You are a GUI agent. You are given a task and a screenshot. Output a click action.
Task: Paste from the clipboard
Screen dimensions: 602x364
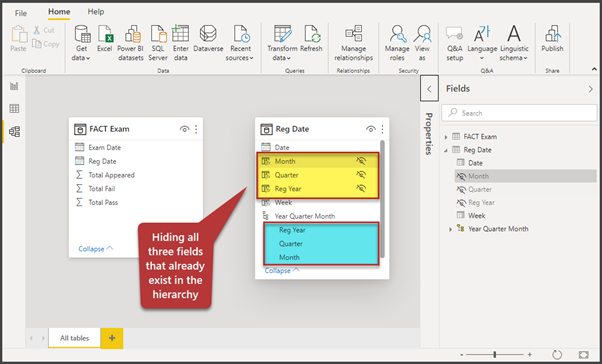coord(18,38)
